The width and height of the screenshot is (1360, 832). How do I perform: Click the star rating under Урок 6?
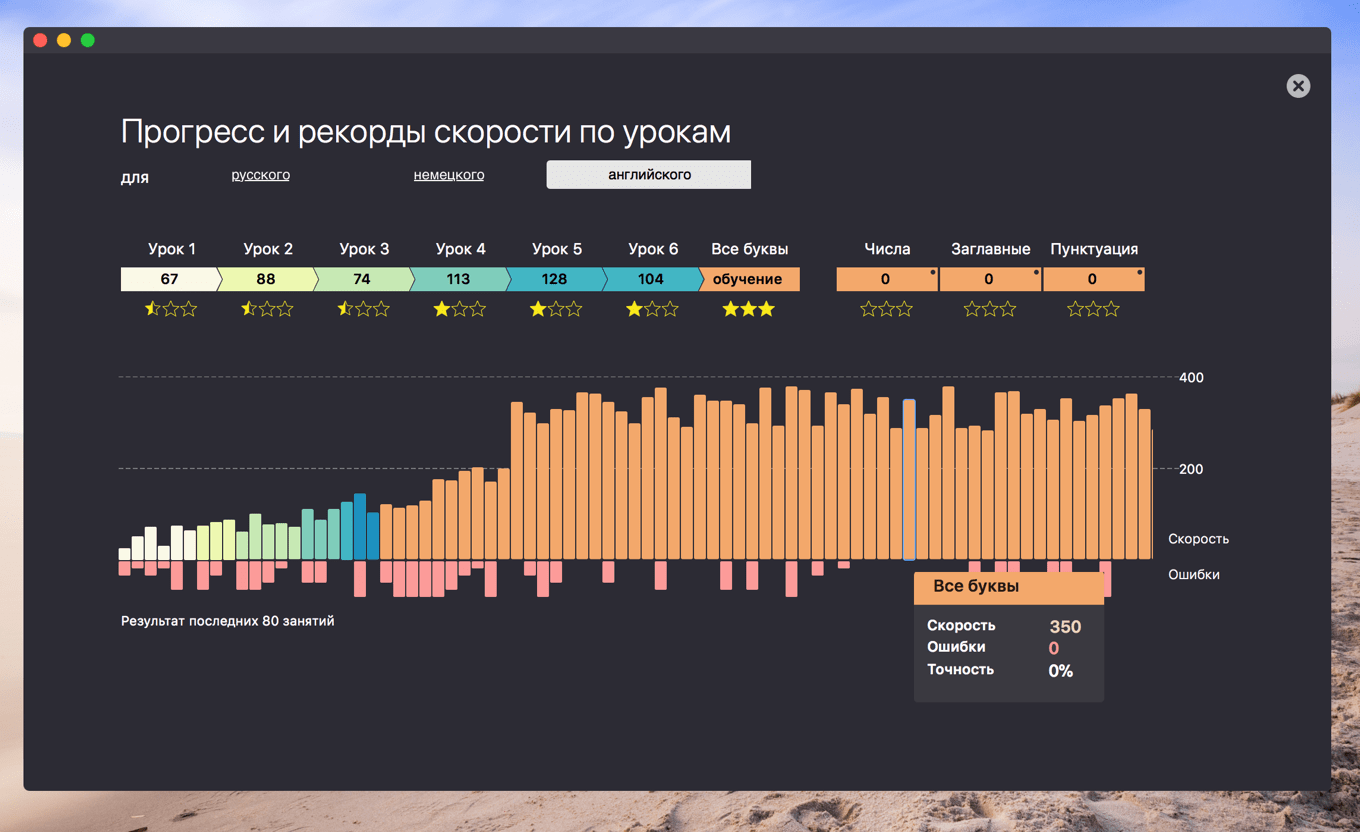652,309
